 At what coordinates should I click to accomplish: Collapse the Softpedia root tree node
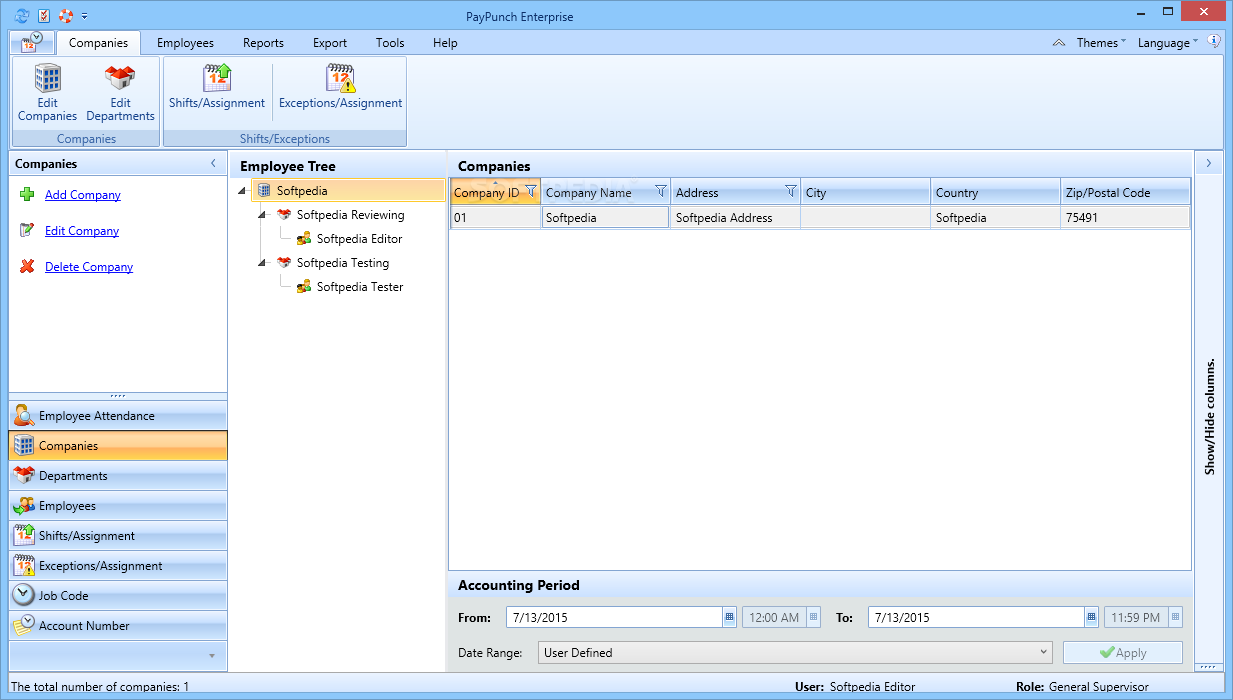point(241,191)
